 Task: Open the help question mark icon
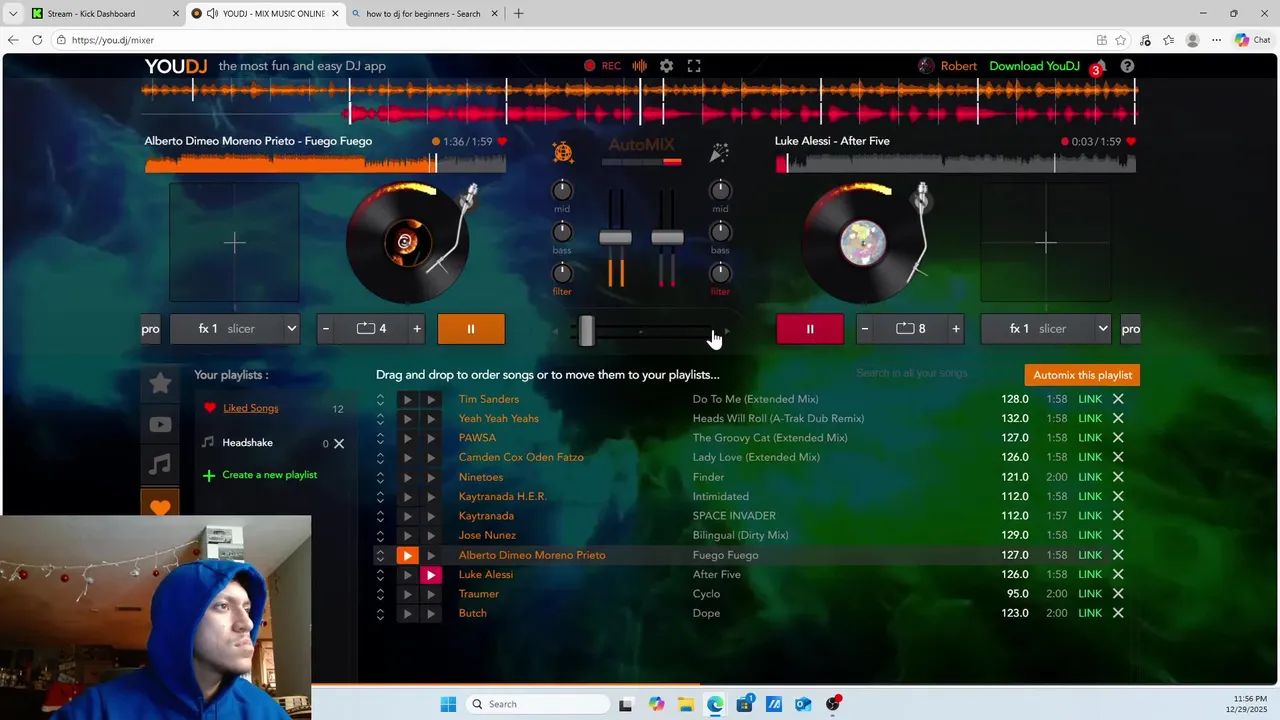[x=1127, y=66]
